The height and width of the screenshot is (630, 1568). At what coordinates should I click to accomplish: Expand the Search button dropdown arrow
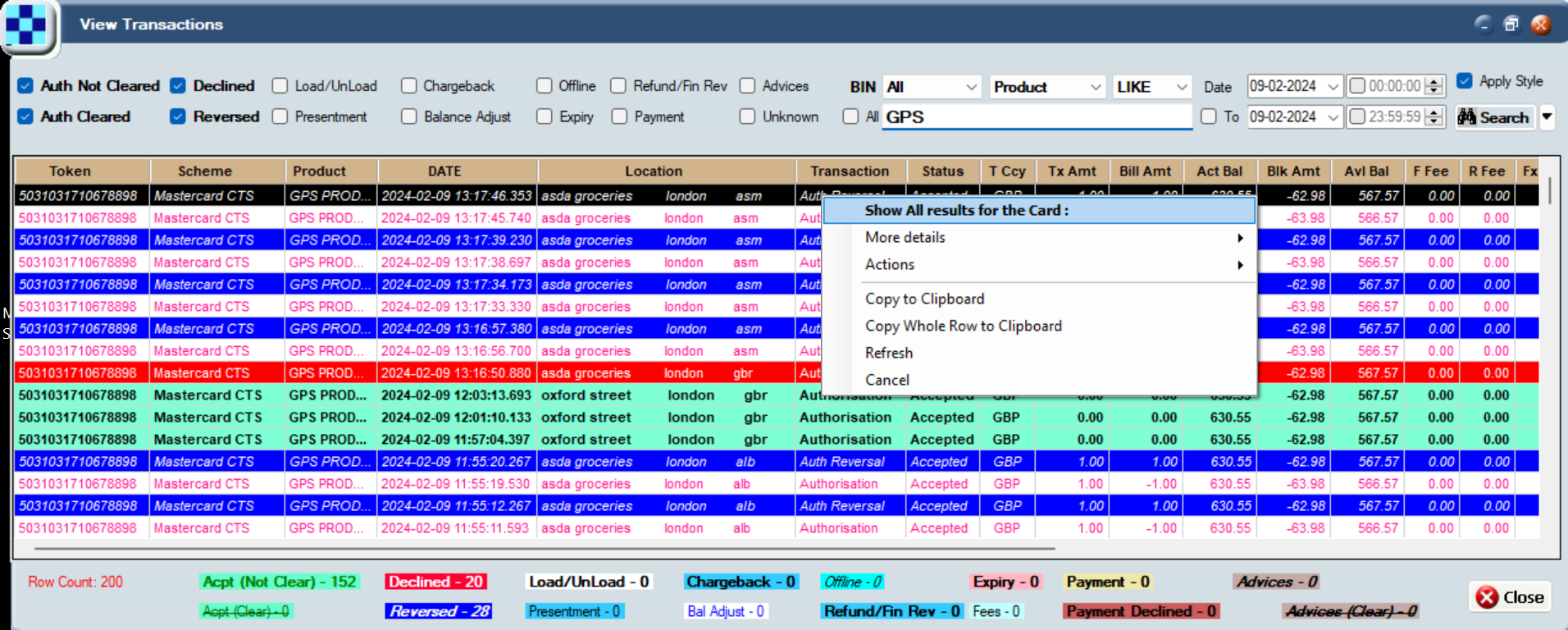click(x=1547, y=116)
